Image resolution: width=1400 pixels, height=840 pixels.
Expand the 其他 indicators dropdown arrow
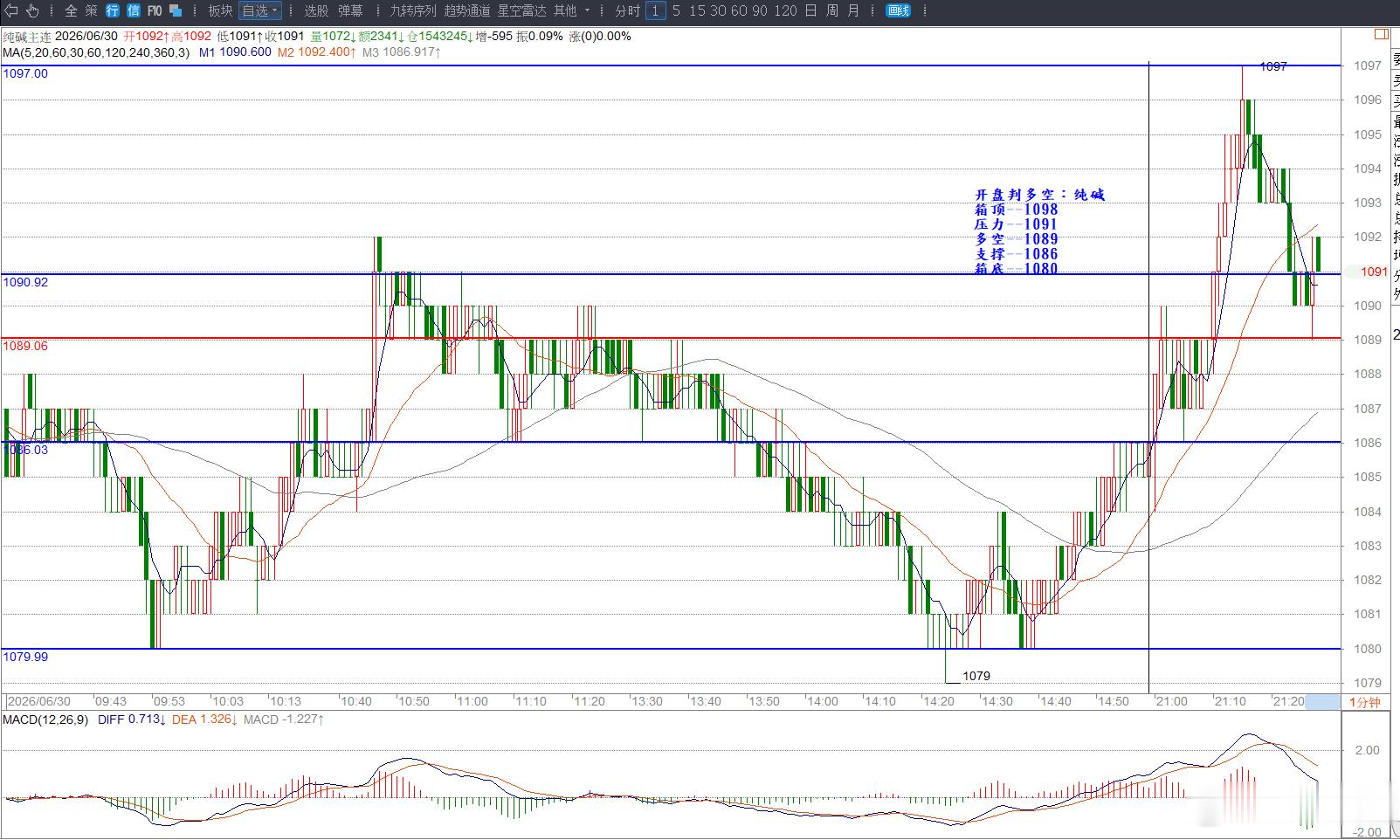point(587,10)
